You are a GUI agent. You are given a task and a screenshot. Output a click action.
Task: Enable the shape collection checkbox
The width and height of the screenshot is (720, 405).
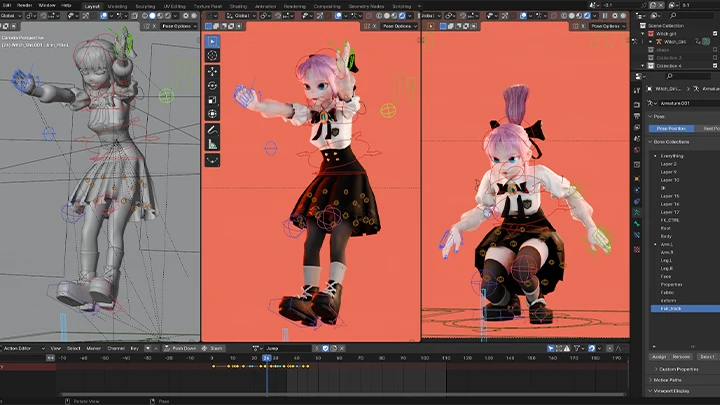click(x=715, y=50)
